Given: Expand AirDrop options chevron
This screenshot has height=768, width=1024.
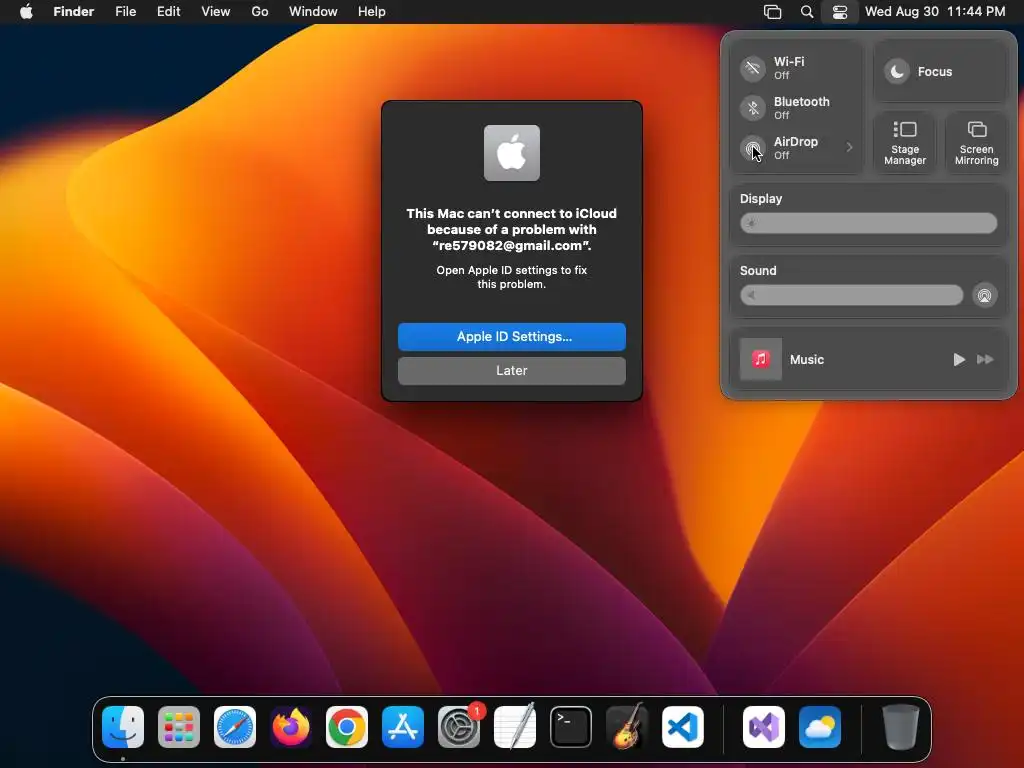Looking at the screenshot, I should point(850,147).
